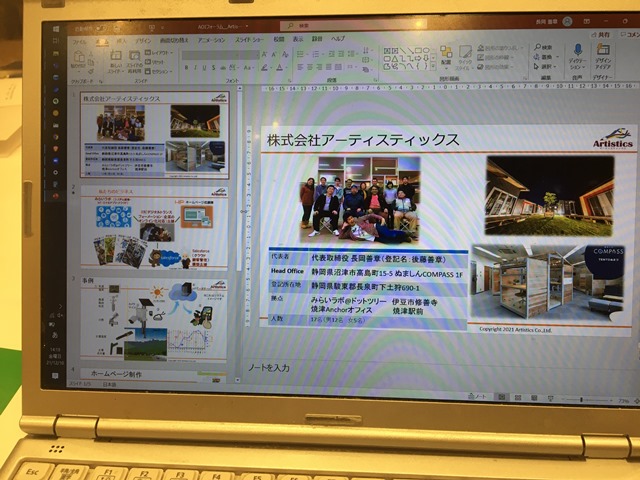Click the Increase Indent icon

coord(341,54)
